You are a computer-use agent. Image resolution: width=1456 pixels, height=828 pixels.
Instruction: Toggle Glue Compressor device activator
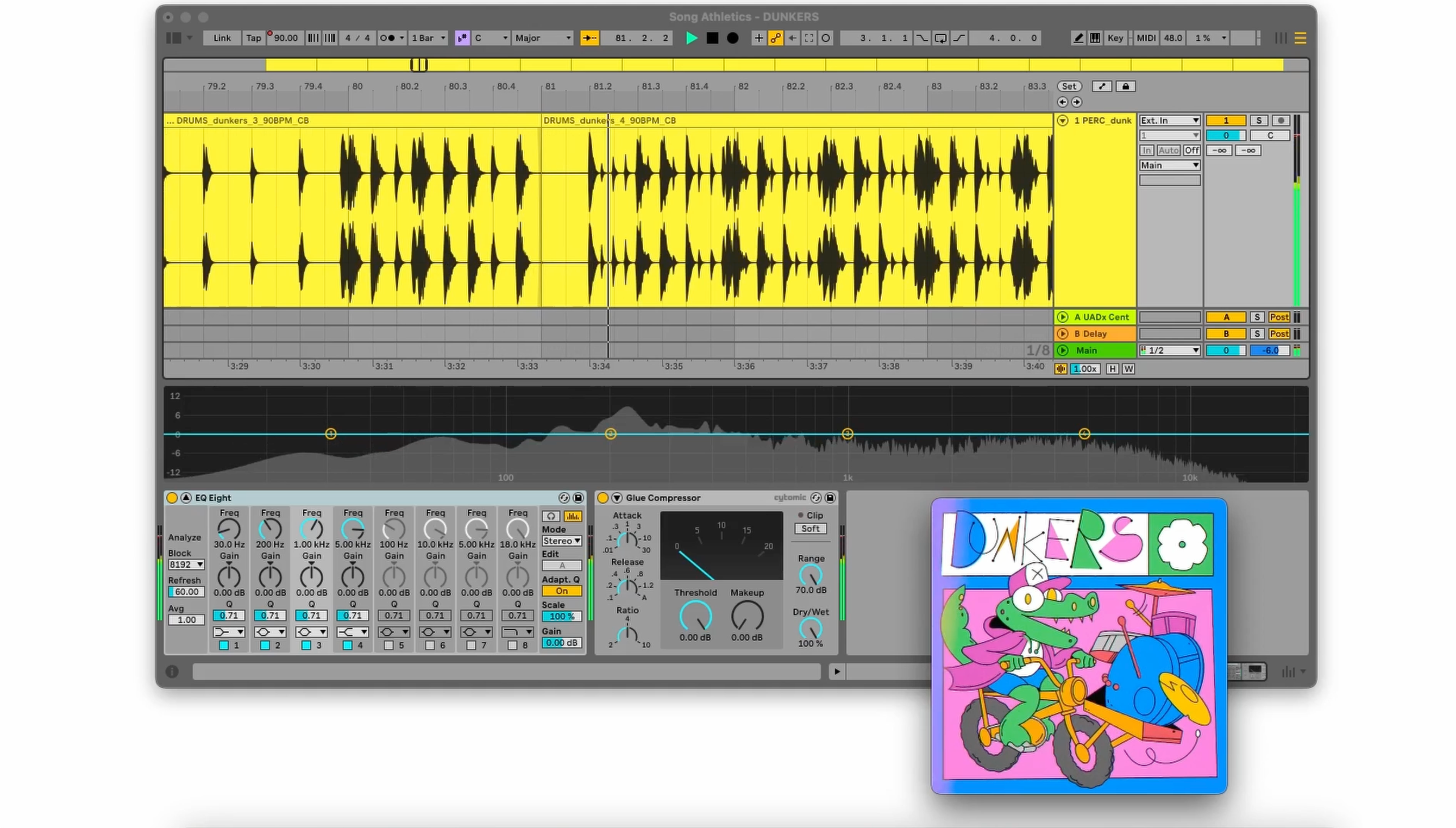[x=603, y=498]
